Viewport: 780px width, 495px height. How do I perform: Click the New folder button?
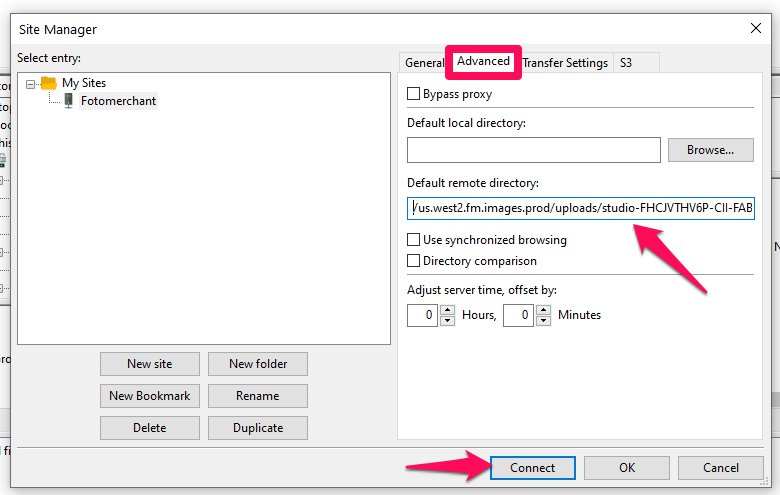[x=258, y=364]
